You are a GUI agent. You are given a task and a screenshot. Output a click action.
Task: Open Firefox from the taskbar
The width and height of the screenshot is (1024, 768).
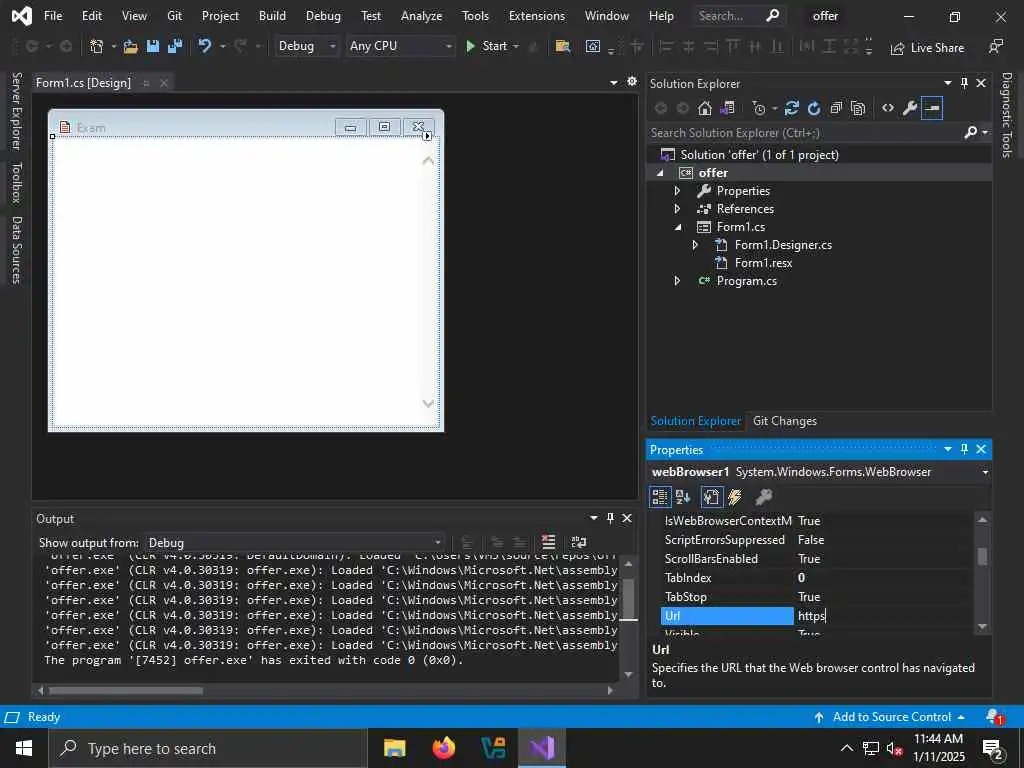point(444,748)
